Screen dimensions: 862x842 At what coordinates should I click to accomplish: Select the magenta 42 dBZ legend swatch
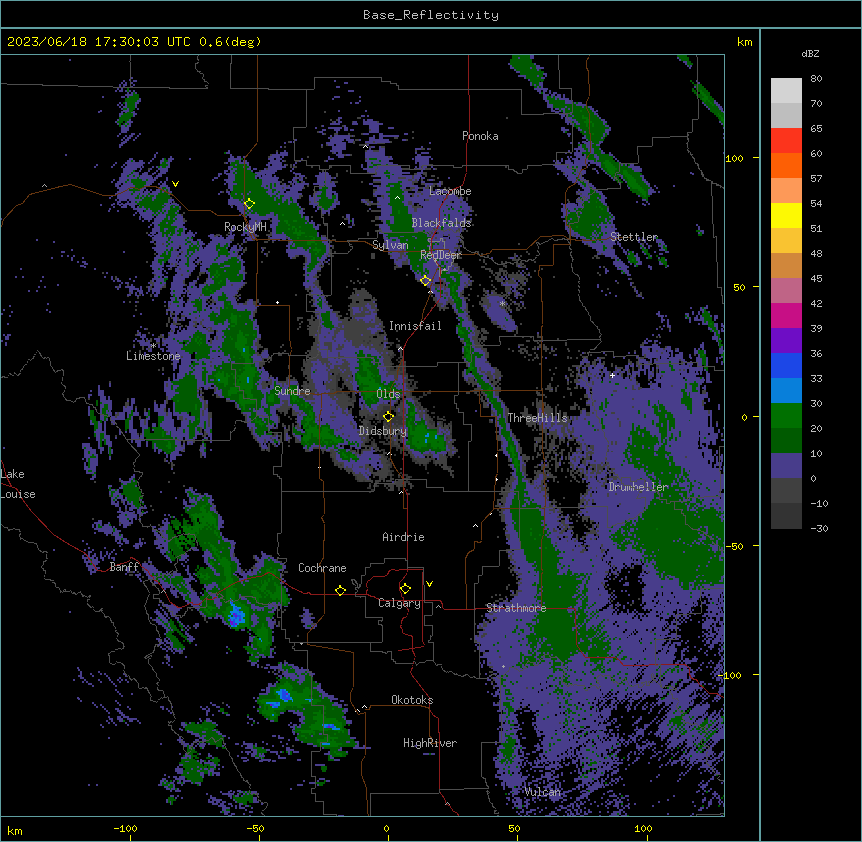pyautogui.click(x=786, y=315)
